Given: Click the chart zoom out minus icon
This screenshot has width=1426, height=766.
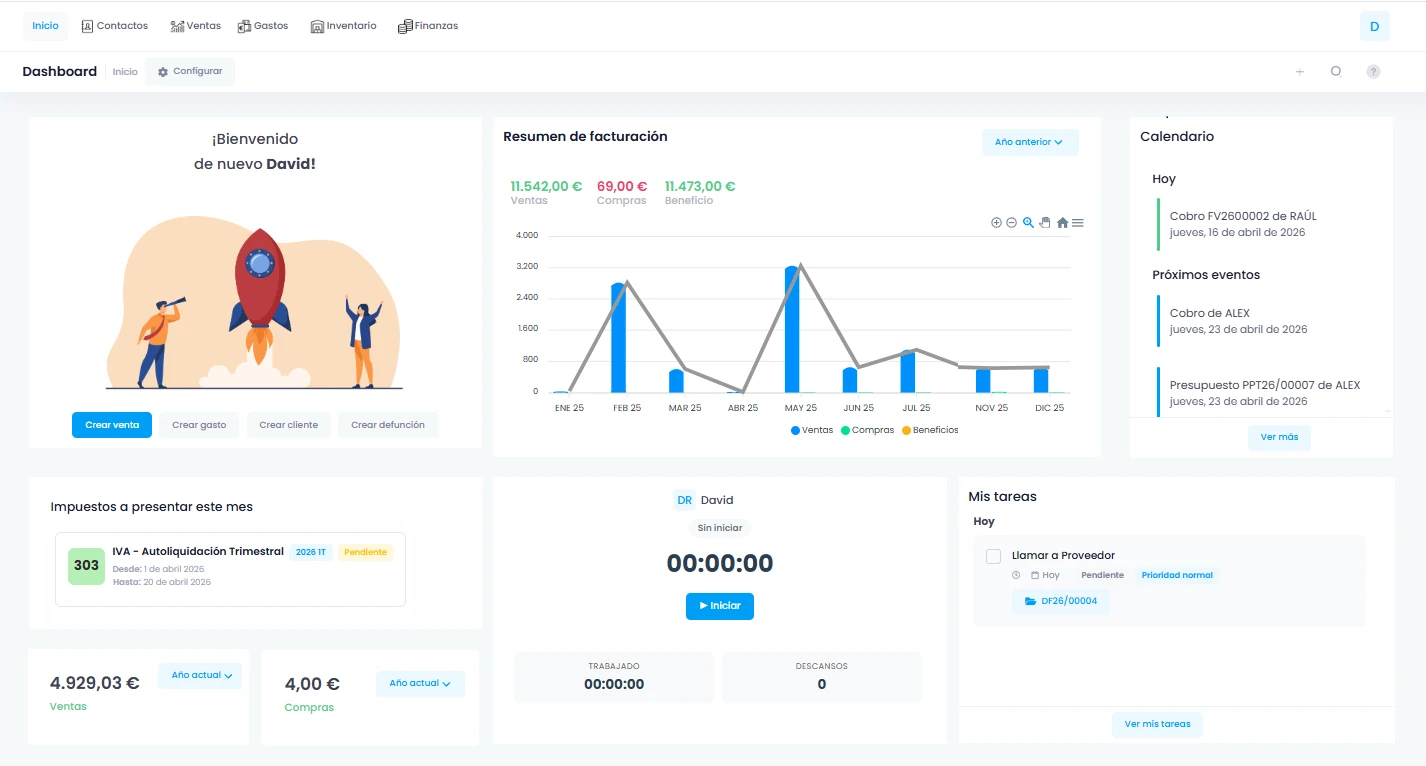Looking at the screenshot, I should click(1011, 223).
